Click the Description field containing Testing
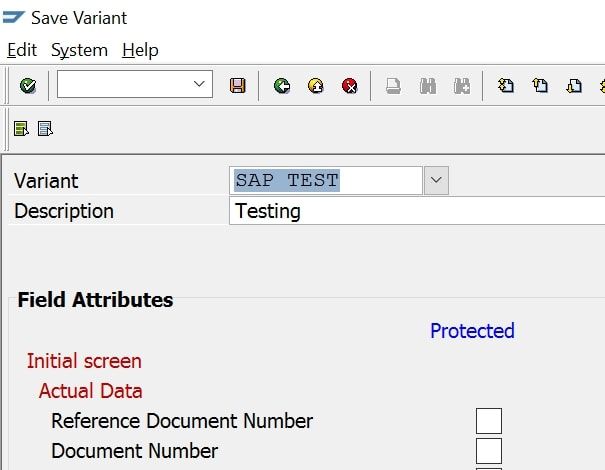 click(417, 211)
